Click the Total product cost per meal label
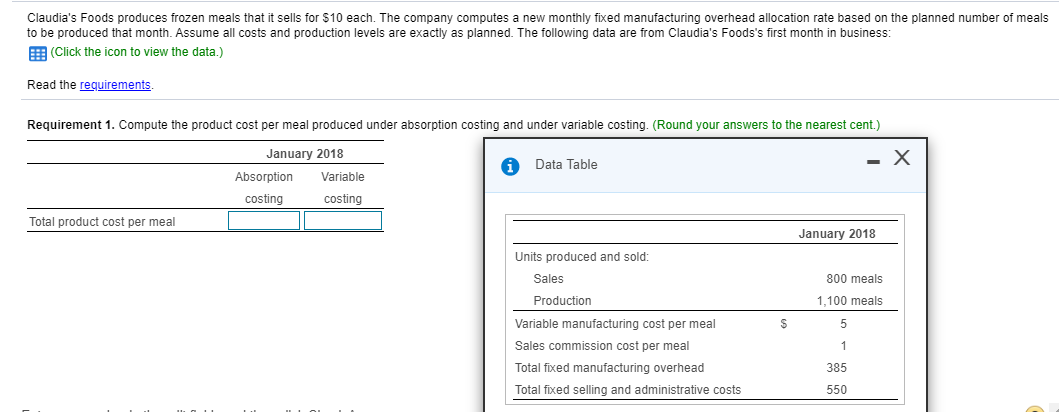 pyautogui.click(x=102, y=222)
